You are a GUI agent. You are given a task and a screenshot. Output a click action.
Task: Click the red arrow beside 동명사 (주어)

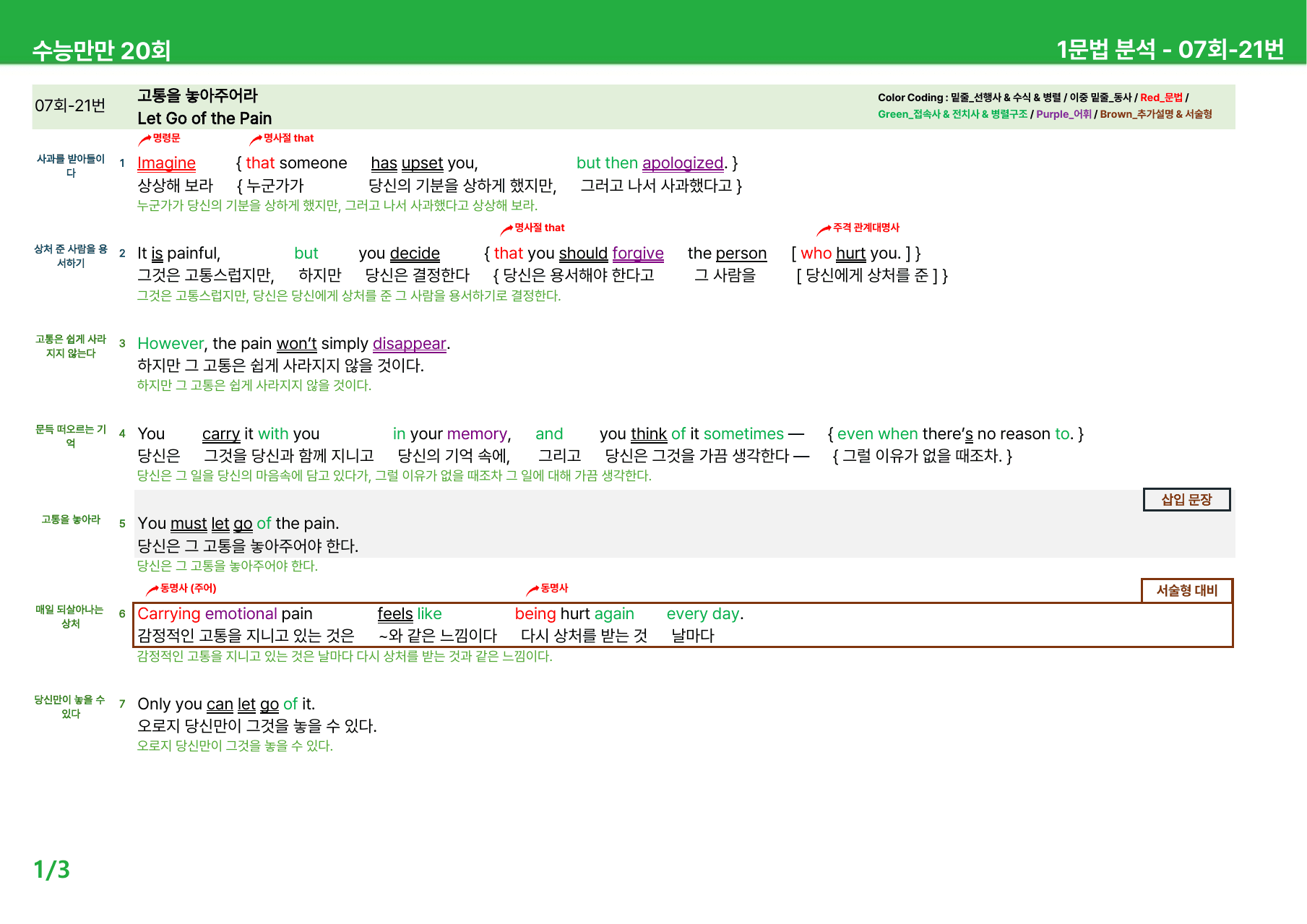coord(152,590)
